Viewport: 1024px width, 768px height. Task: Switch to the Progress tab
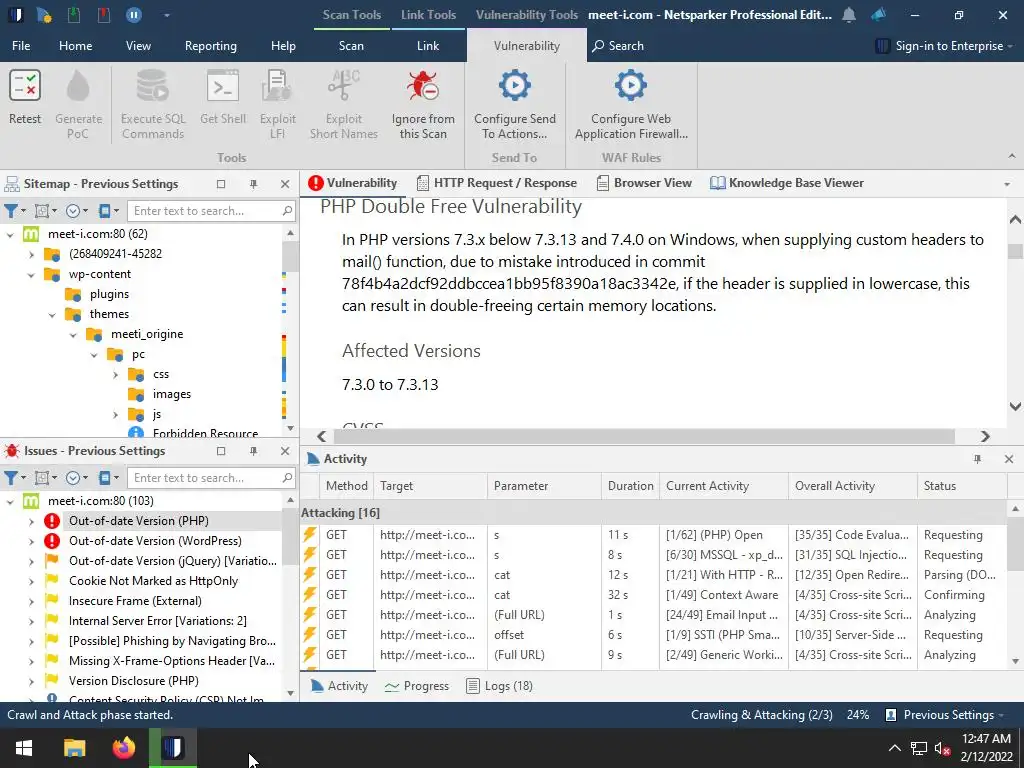[x=417, y=686]
